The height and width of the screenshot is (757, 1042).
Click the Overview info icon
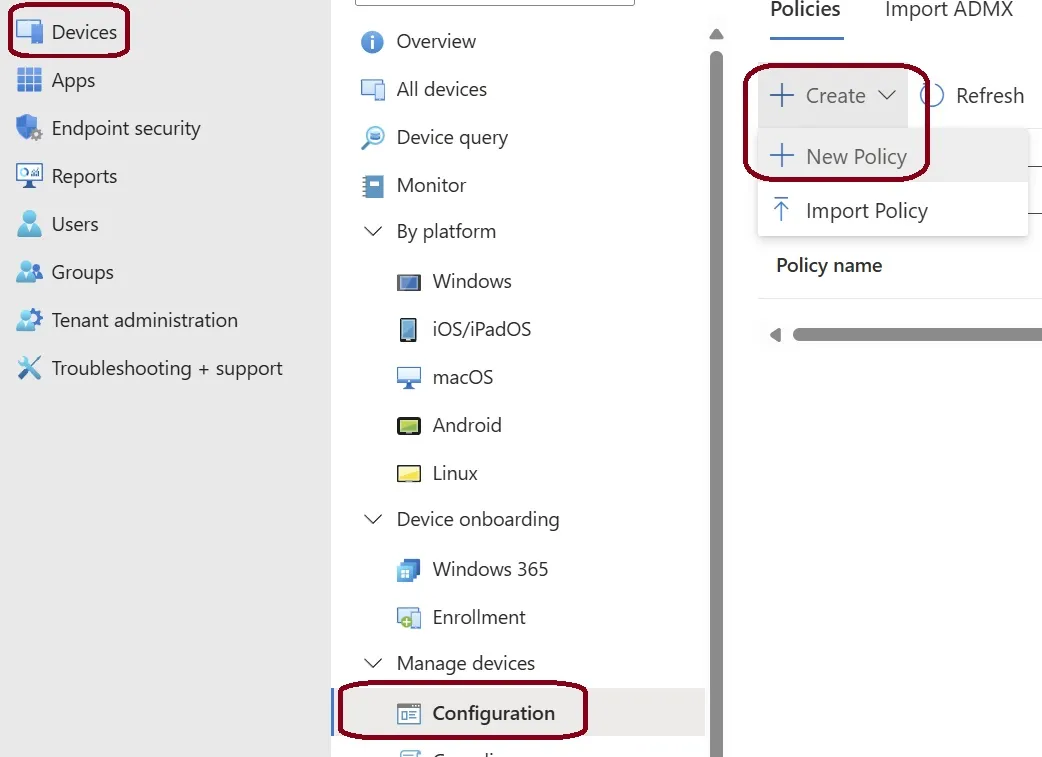(x=372, y=42)
